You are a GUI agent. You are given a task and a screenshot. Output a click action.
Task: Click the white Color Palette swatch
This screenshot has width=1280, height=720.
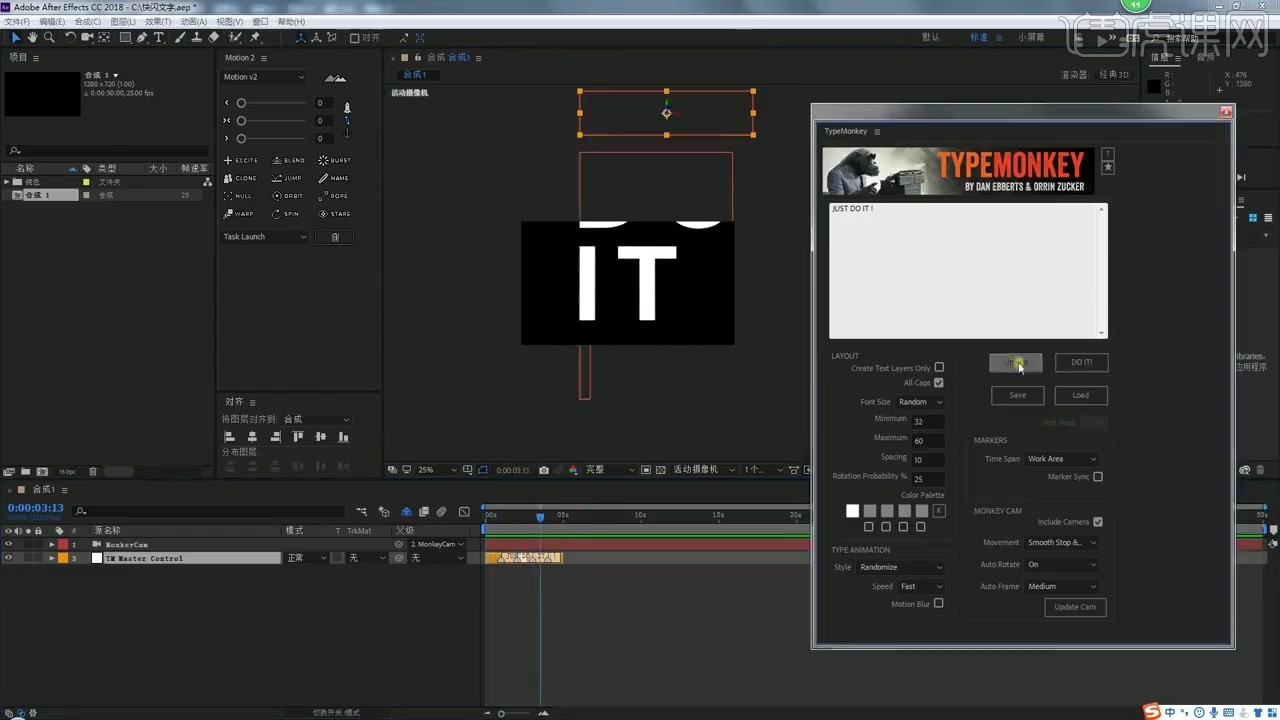click(x=852, y=511)
